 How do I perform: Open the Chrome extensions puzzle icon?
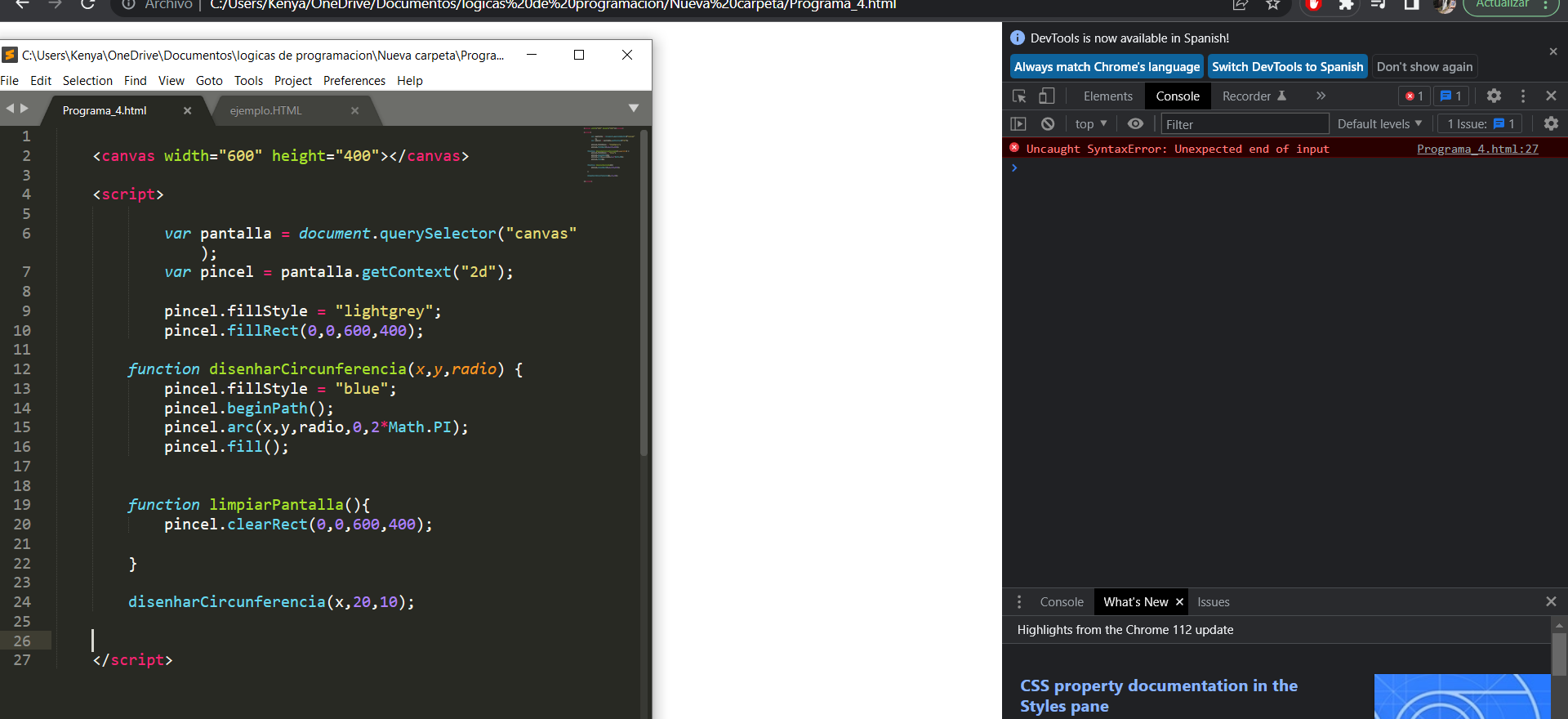pos(1346,4)
